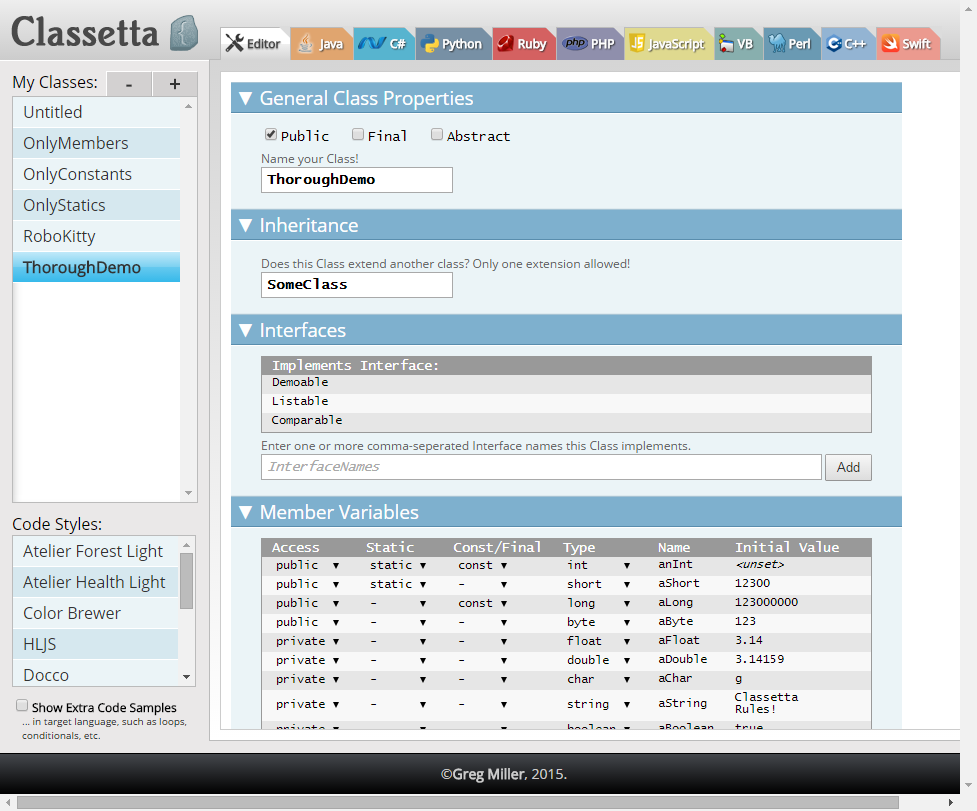This screenshot has height=811, width=977.
Task: Enable the Abstract checkbox
Action: coord(437,133)
